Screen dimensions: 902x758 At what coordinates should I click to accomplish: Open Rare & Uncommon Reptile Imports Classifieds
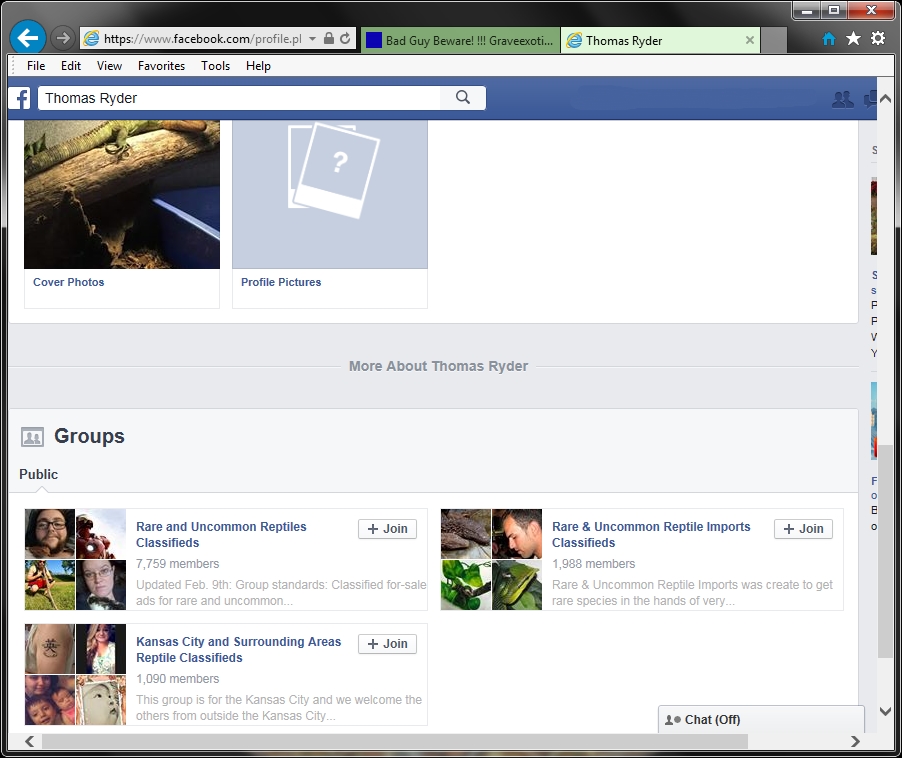tap(651, 535)
